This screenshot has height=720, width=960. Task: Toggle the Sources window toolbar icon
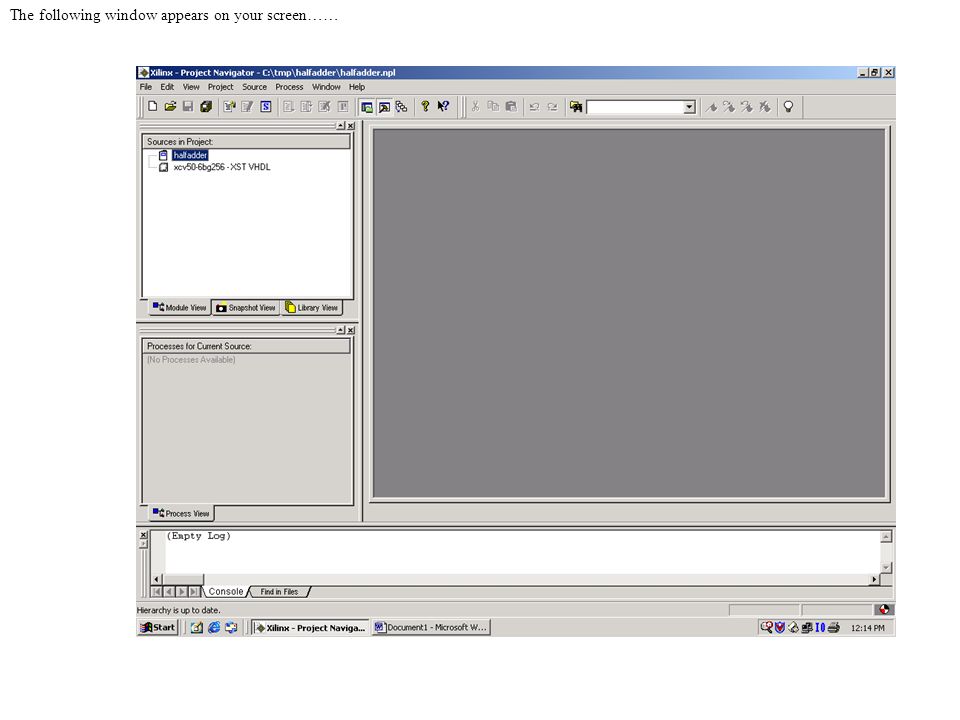point(367,107)
